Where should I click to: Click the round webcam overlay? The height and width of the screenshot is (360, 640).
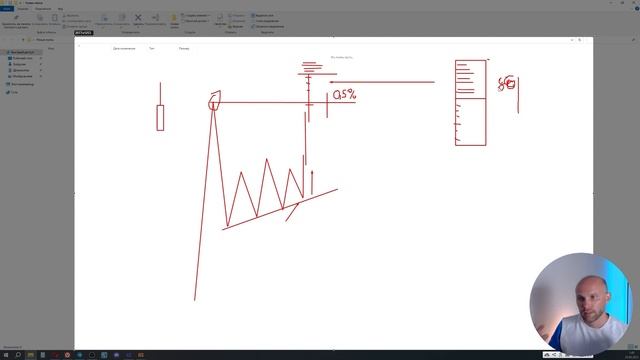pyautogui.click(x=581, y=304)
